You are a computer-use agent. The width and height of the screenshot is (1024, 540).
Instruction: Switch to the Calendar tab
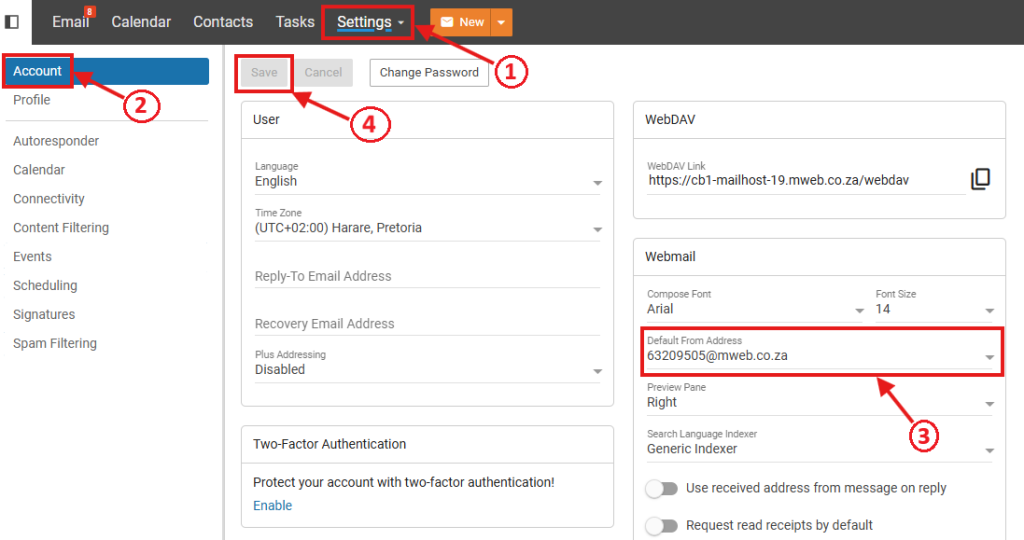tap(141, 22)
